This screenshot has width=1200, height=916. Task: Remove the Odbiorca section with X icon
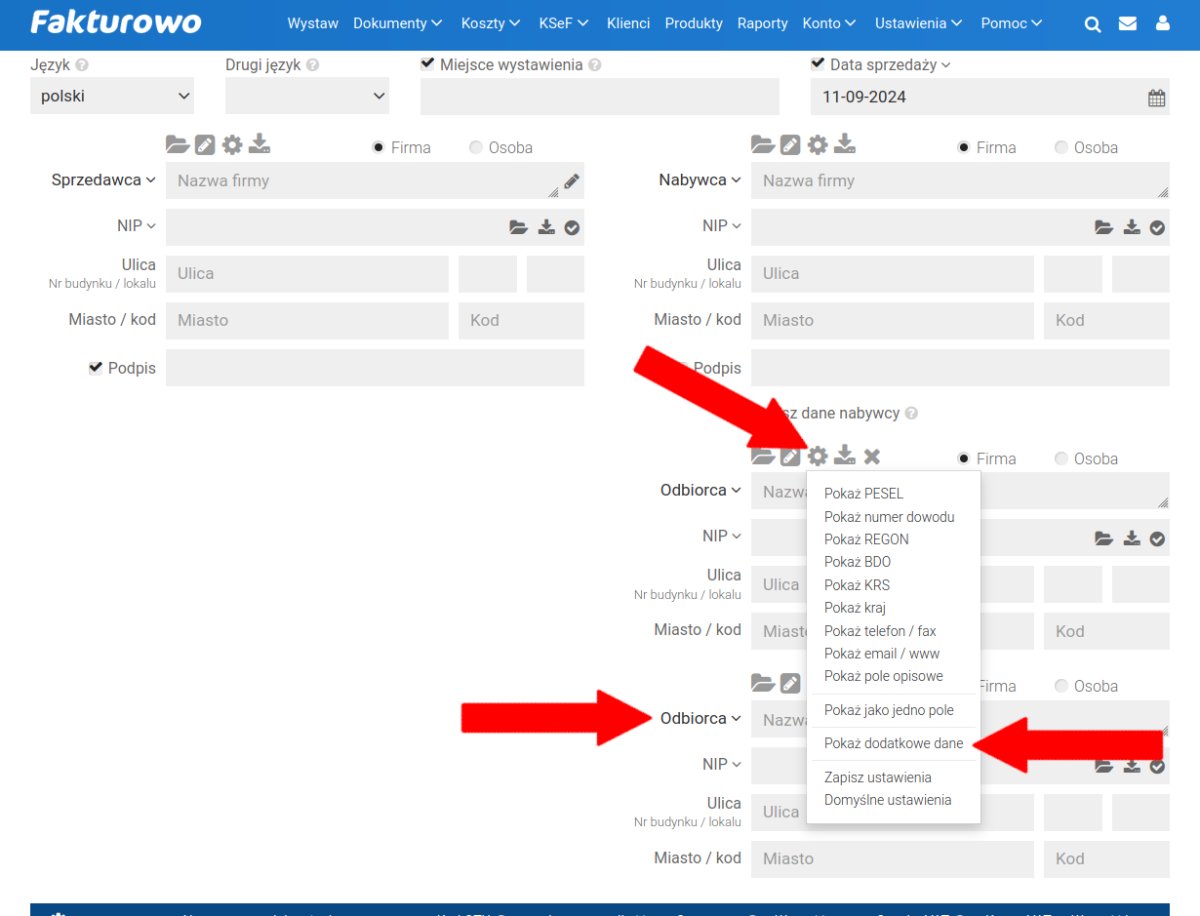tap(872, 457)
